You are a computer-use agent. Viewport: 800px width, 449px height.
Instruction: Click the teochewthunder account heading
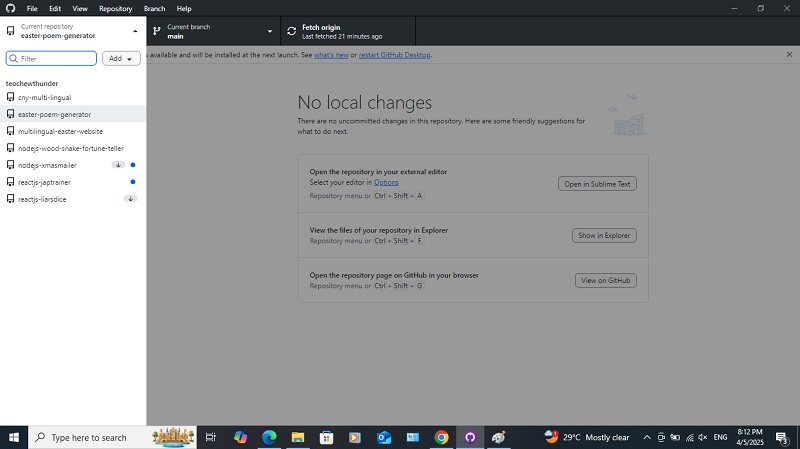click(32, 83)
